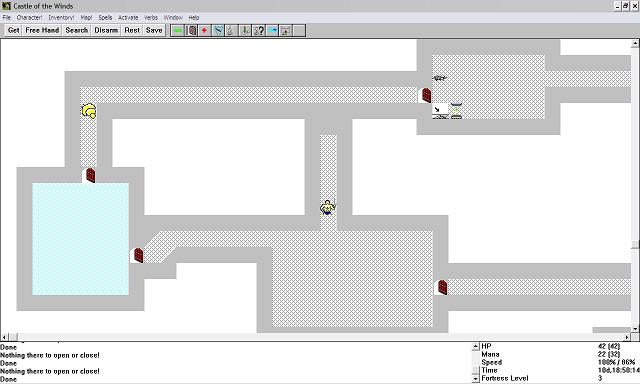Click message log scrollbar up arrow

tap(476, 346)
